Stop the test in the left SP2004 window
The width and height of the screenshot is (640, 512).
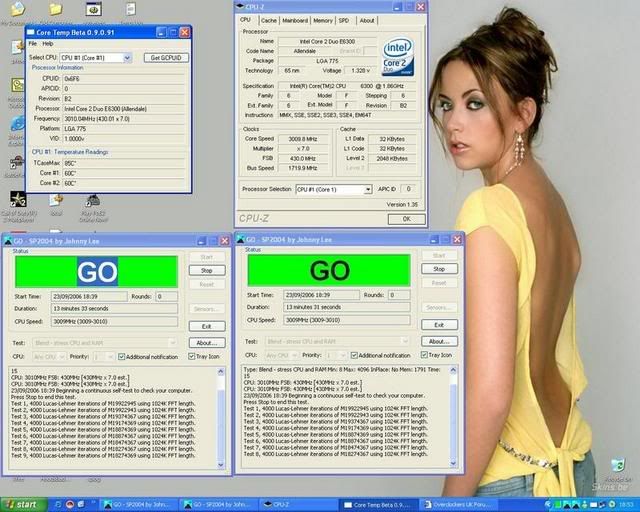point(207,271)
